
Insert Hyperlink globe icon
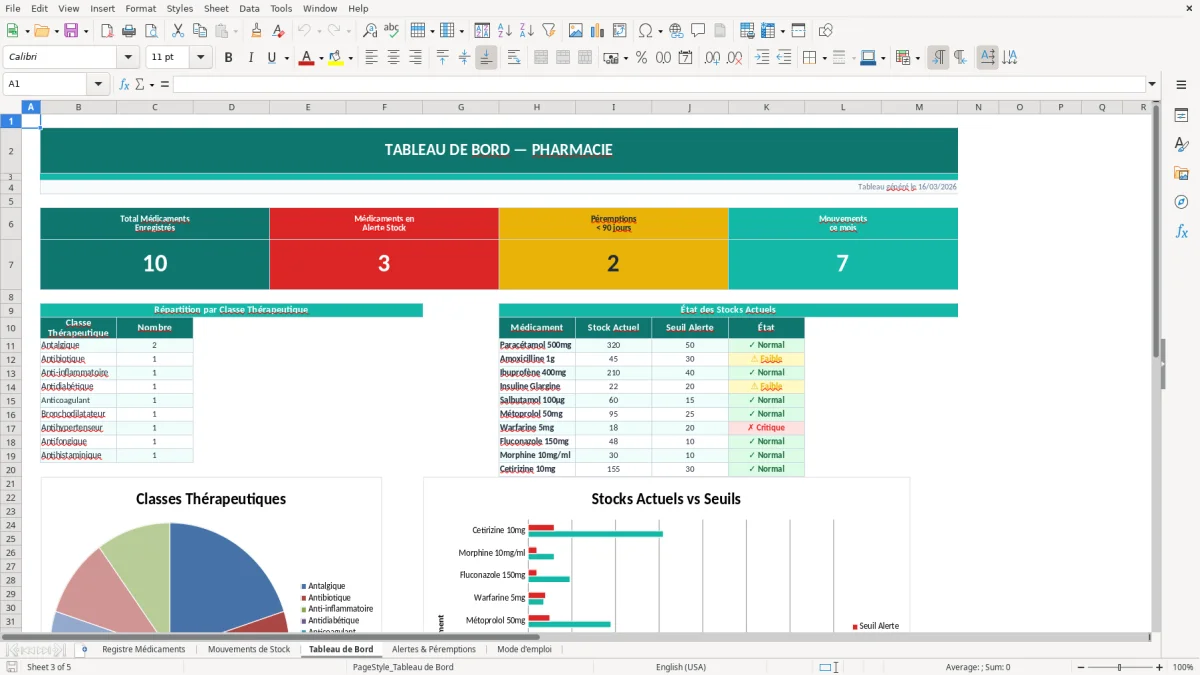(676, 31)
